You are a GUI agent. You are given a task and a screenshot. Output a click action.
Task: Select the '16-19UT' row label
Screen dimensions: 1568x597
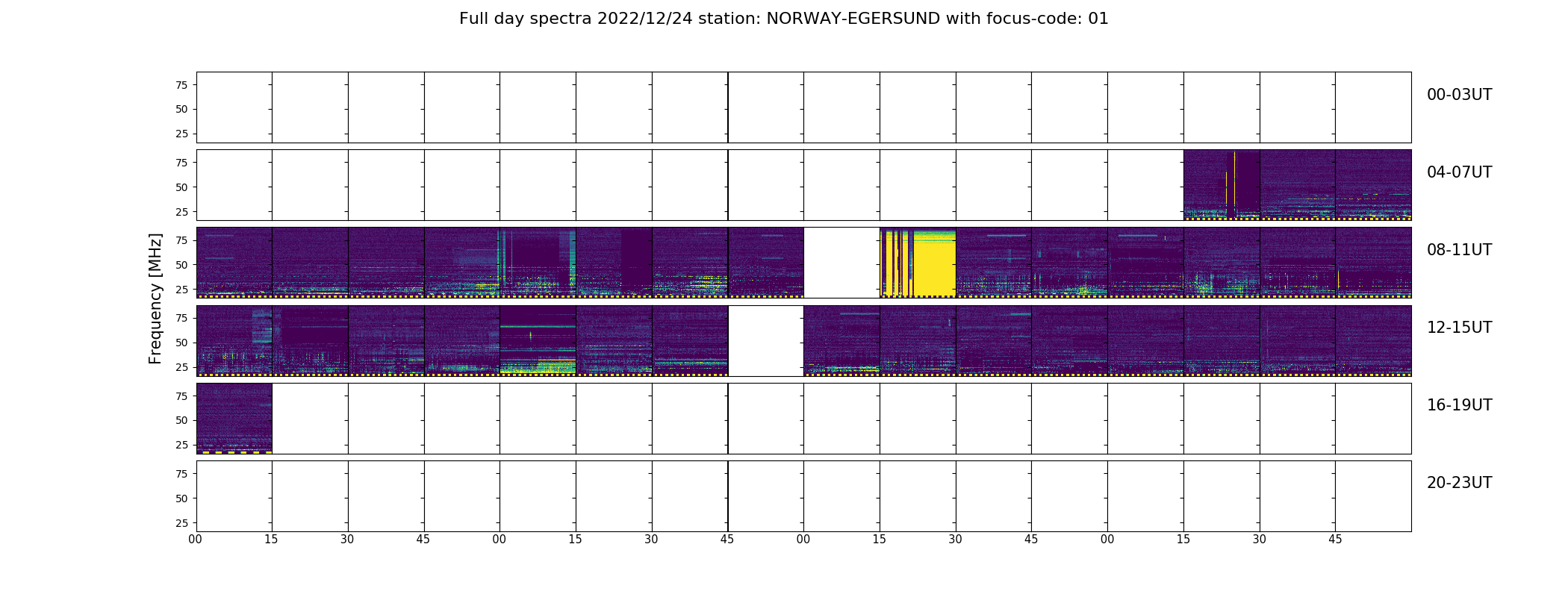pyautogui.click(x=1459, y=405)
